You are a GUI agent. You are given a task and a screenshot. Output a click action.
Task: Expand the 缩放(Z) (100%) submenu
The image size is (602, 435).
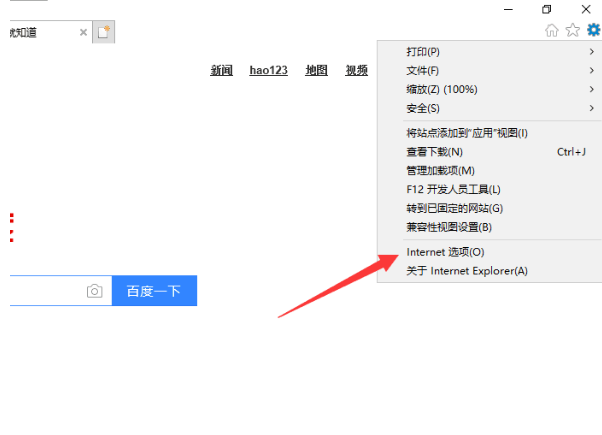pyautogui.click(x=441, y=89)
